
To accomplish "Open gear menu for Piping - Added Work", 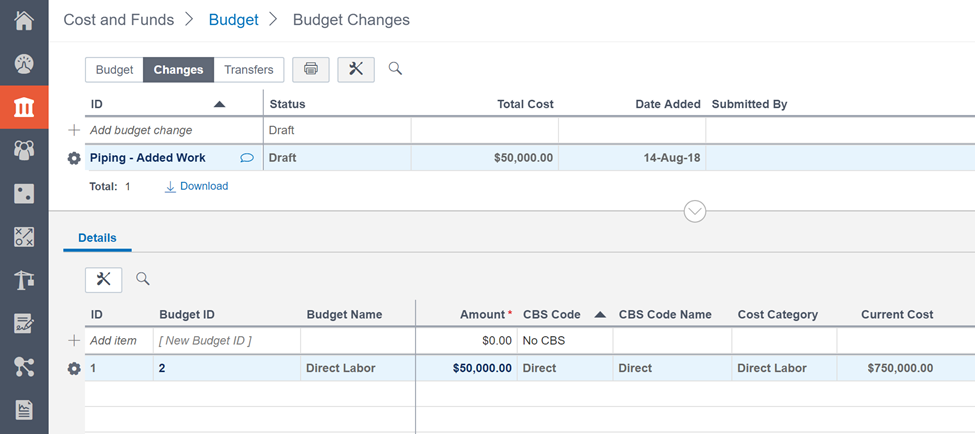I will pos(74,158).
